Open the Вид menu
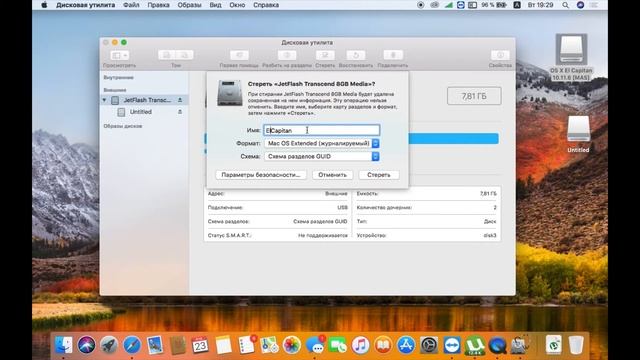 tap(215, 5)
